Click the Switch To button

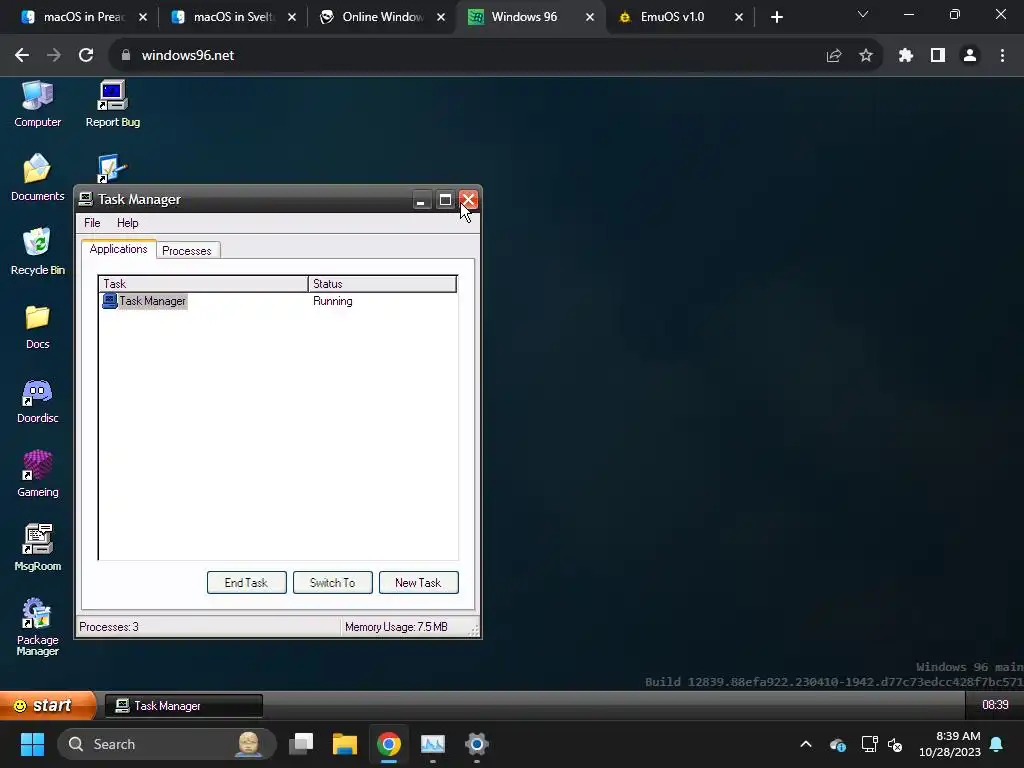[332, 583]
